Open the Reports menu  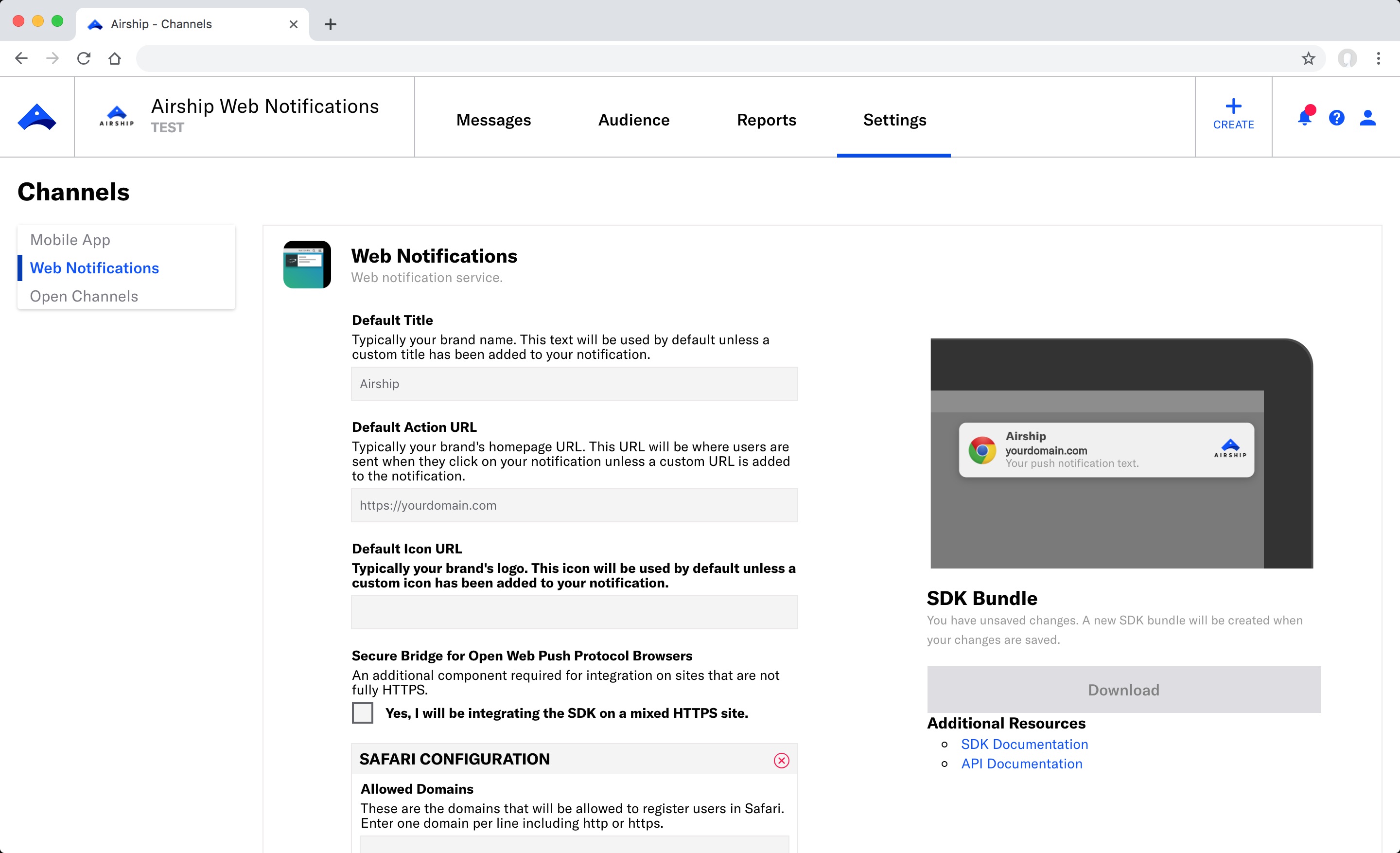click(766, 120)
